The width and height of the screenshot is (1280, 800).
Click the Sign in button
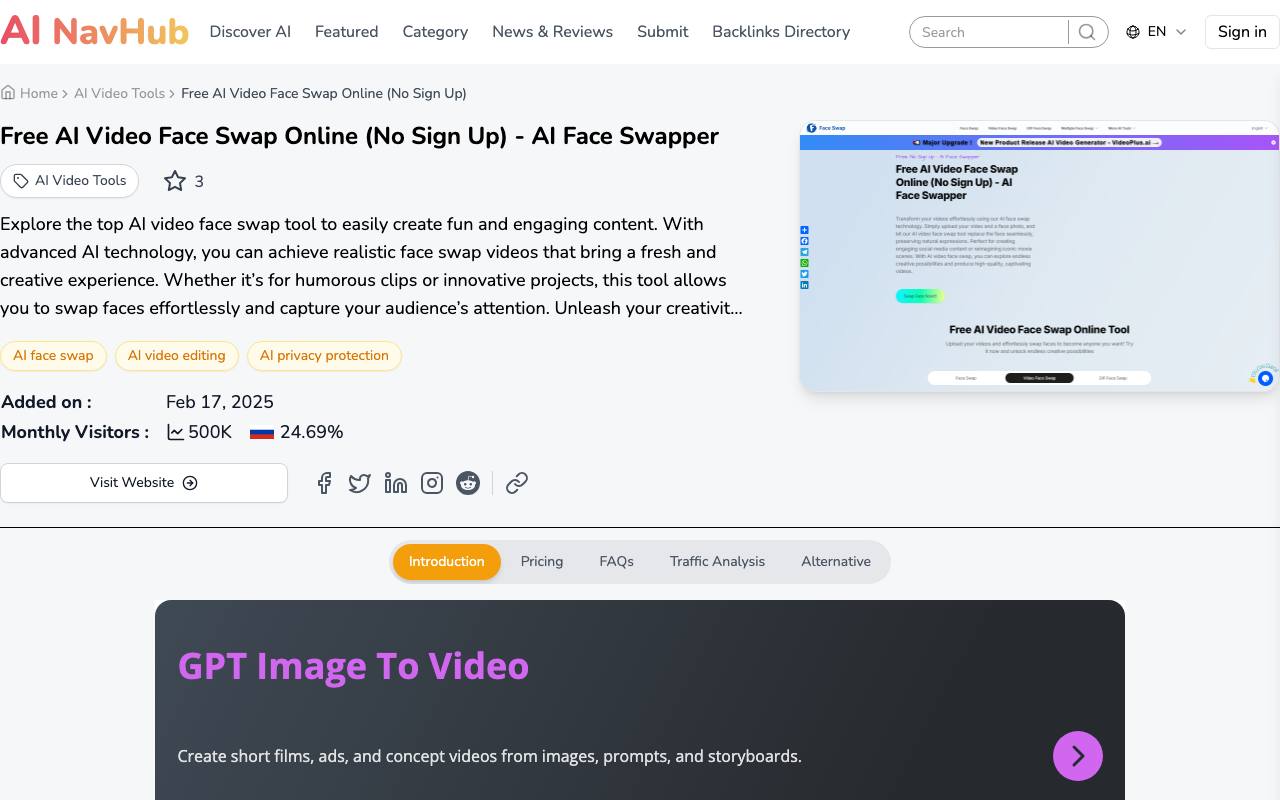[1242, 32]
